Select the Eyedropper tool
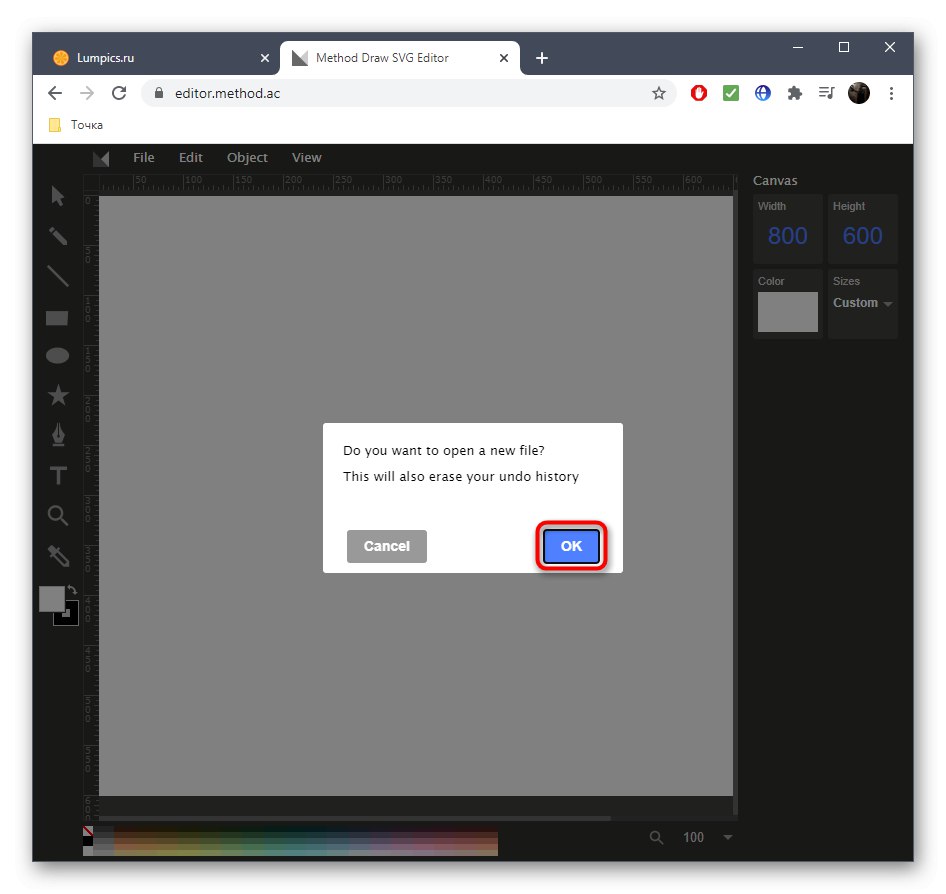The width and height of the screenshot is (946, 894). point(57,555)
